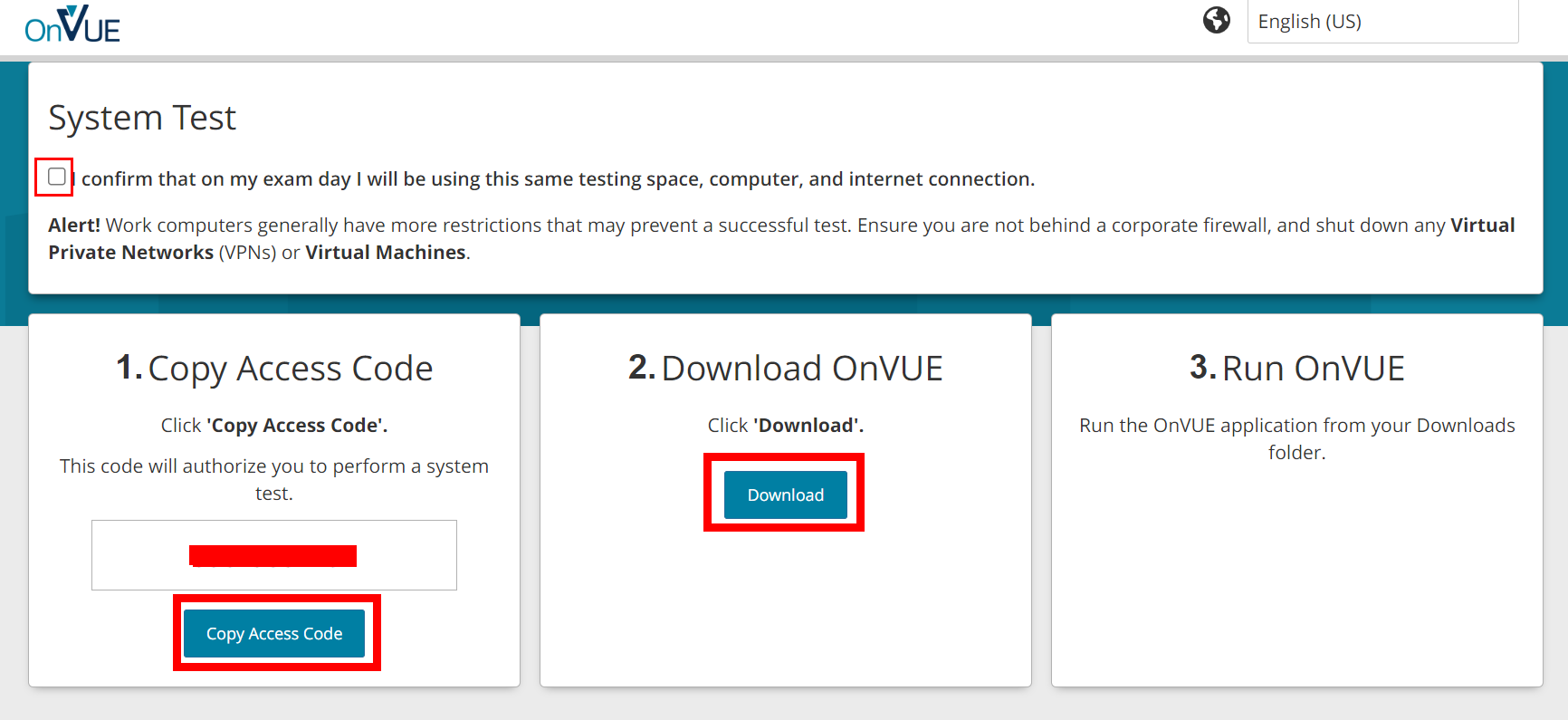Click the Download button
The image size is (1568, 720).
point(786,494)
